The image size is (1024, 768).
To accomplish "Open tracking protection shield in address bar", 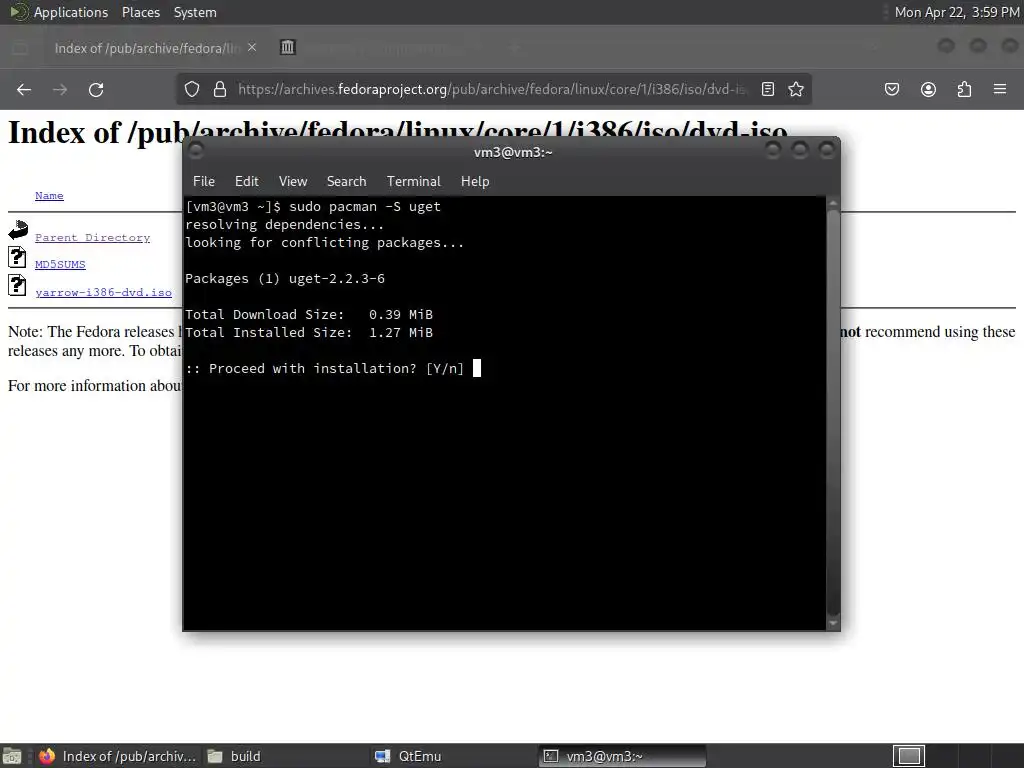I will 191,89.
